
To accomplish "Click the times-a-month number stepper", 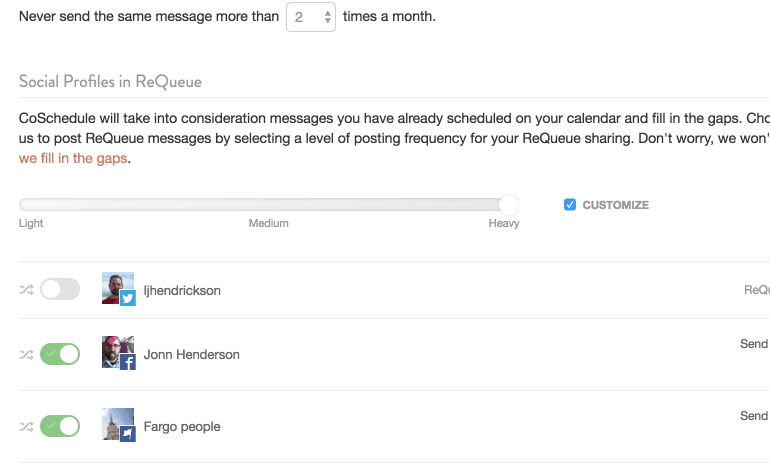I will (x=311, y=17).
